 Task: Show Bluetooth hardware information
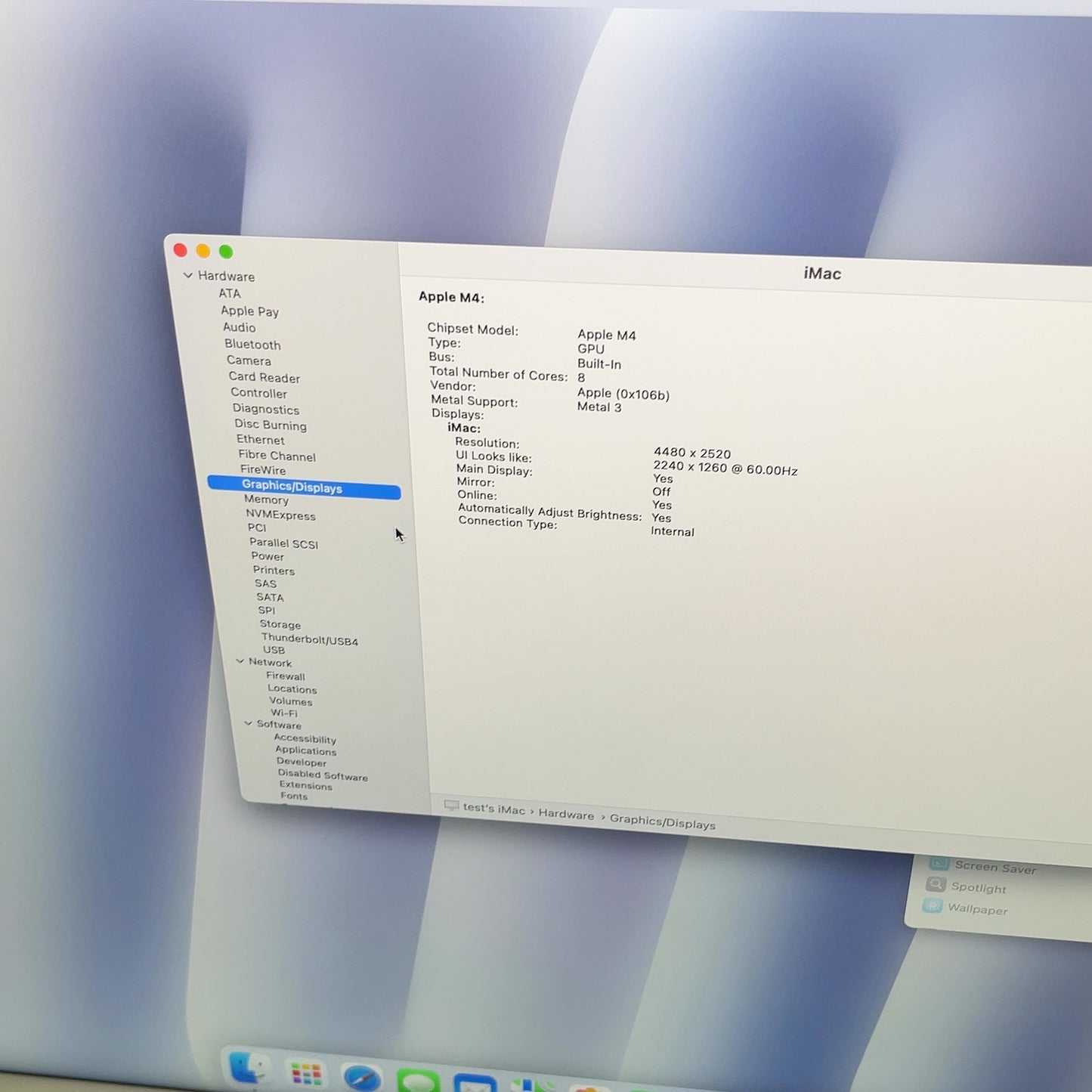[x=252, y=344]
